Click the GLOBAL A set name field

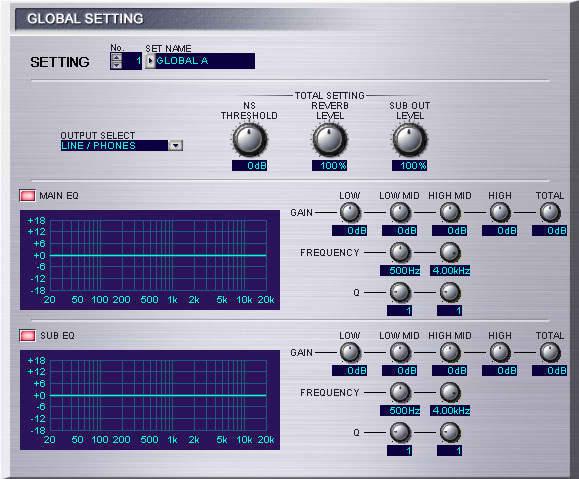coord(205,61)
